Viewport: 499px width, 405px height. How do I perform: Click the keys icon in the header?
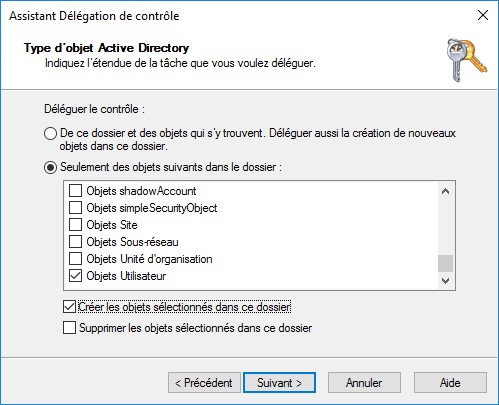pos(467,60)
